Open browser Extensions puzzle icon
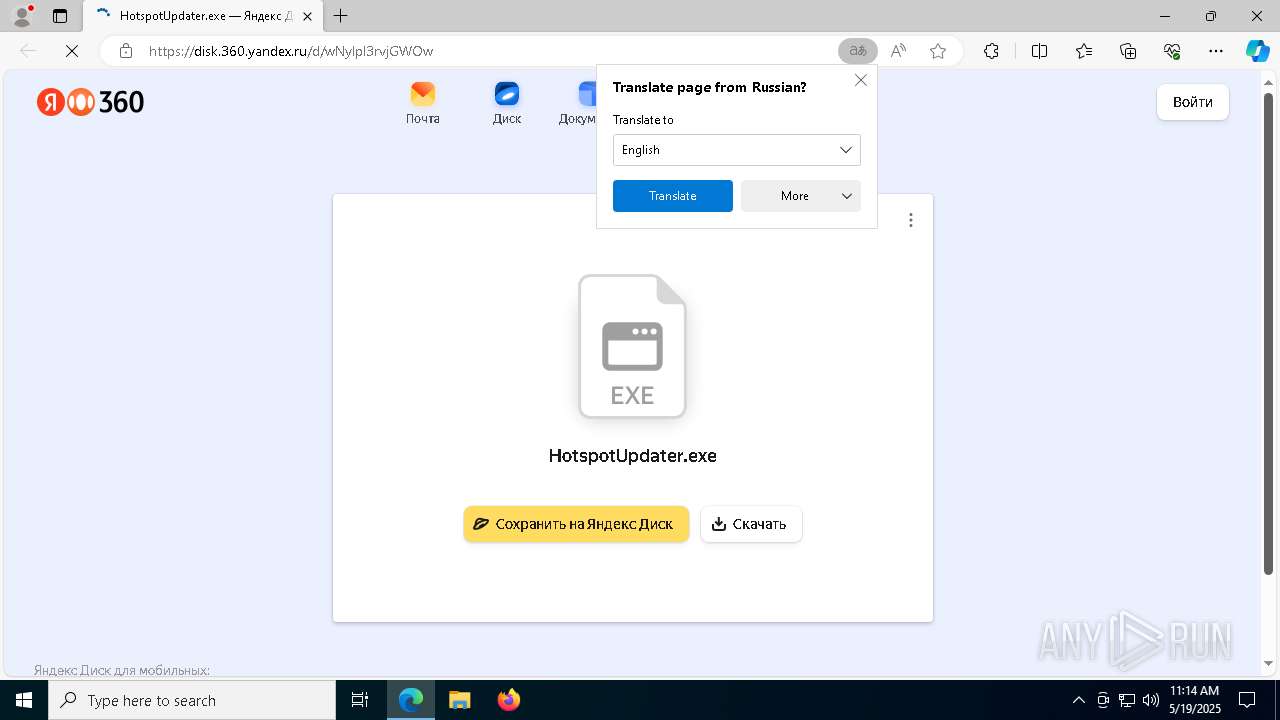Screen dimensions: 1280x720 [991, 51]
